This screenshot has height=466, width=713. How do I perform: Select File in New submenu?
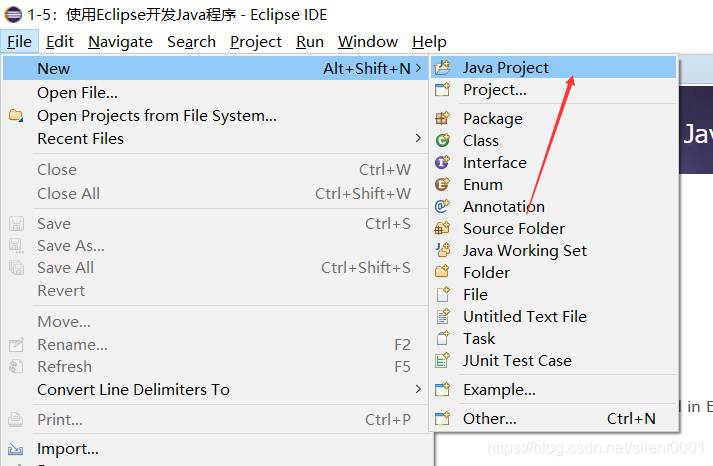[x=553, y=295]
